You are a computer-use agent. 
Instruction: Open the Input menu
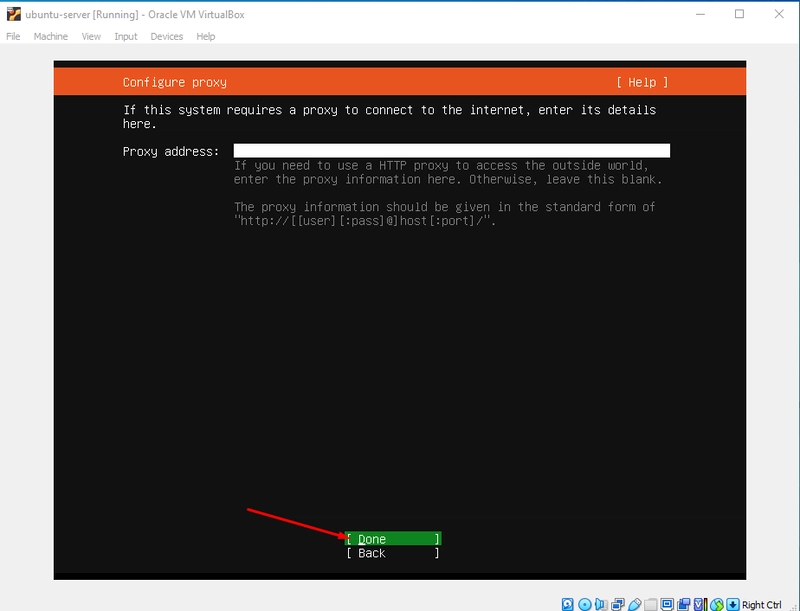click(x=126, y=36)
